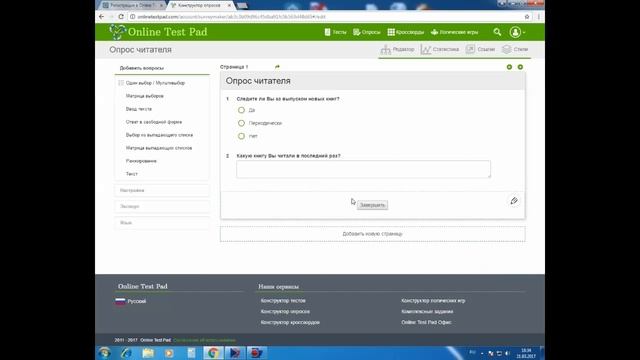Screen dimensions: 640x360
Task: Click Добавить новую страницу
Action: point(373,234)
